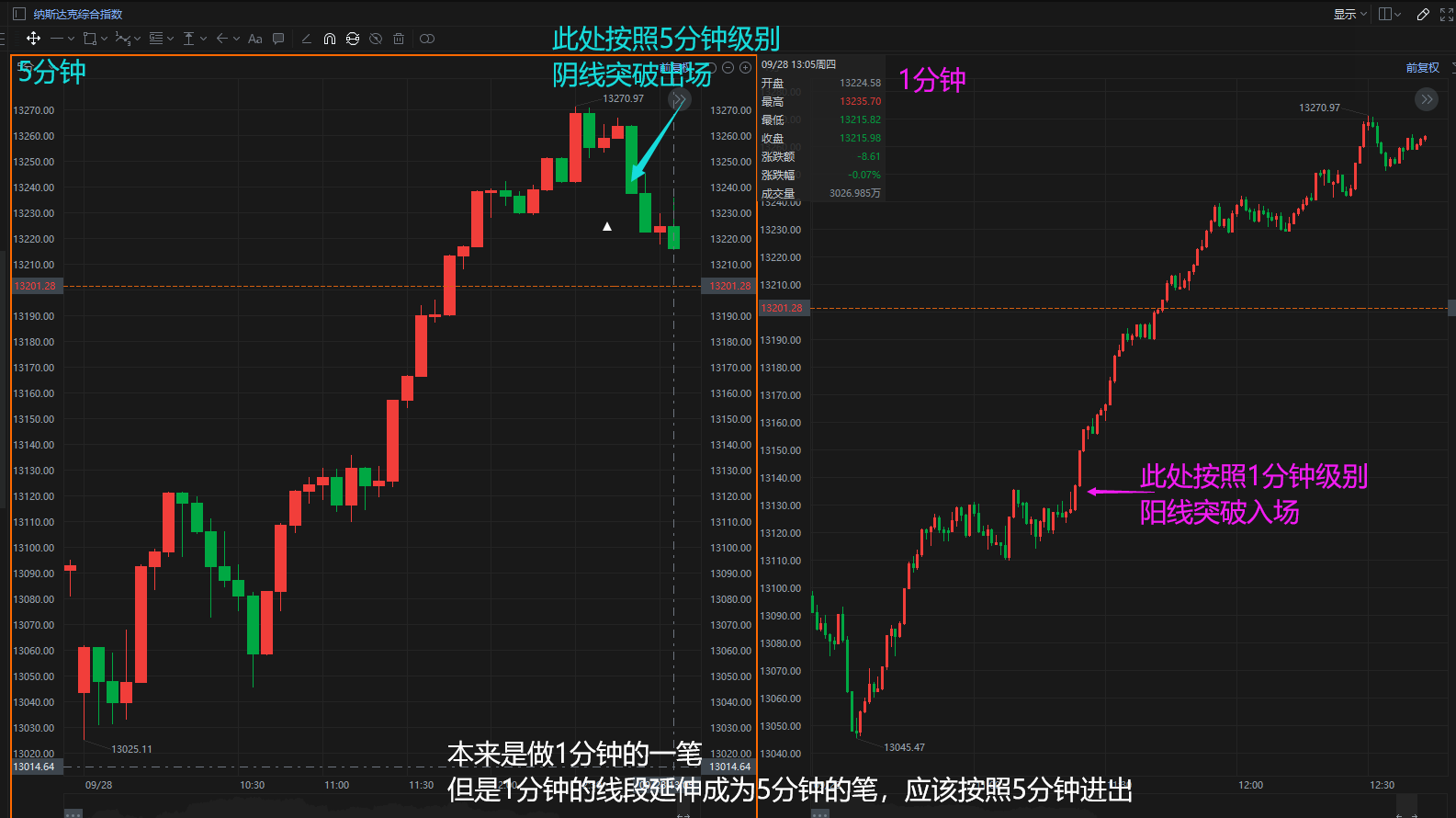Click the 1-minute chart bottom-left range handle

(820, 813)
